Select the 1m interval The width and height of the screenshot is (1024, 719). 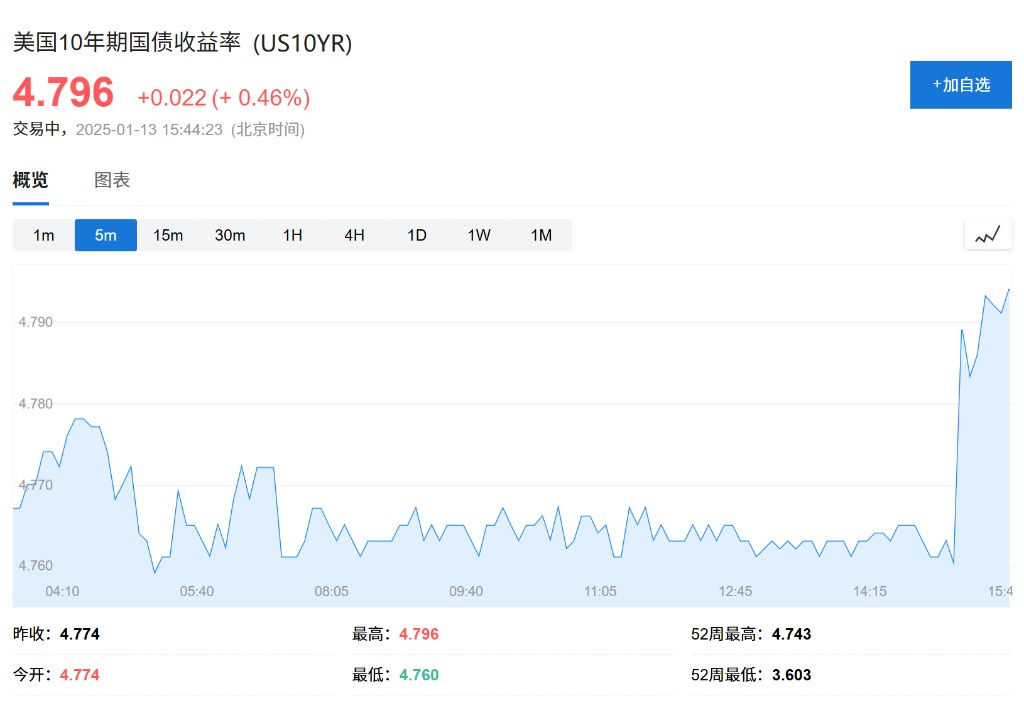tap(44, 235)
